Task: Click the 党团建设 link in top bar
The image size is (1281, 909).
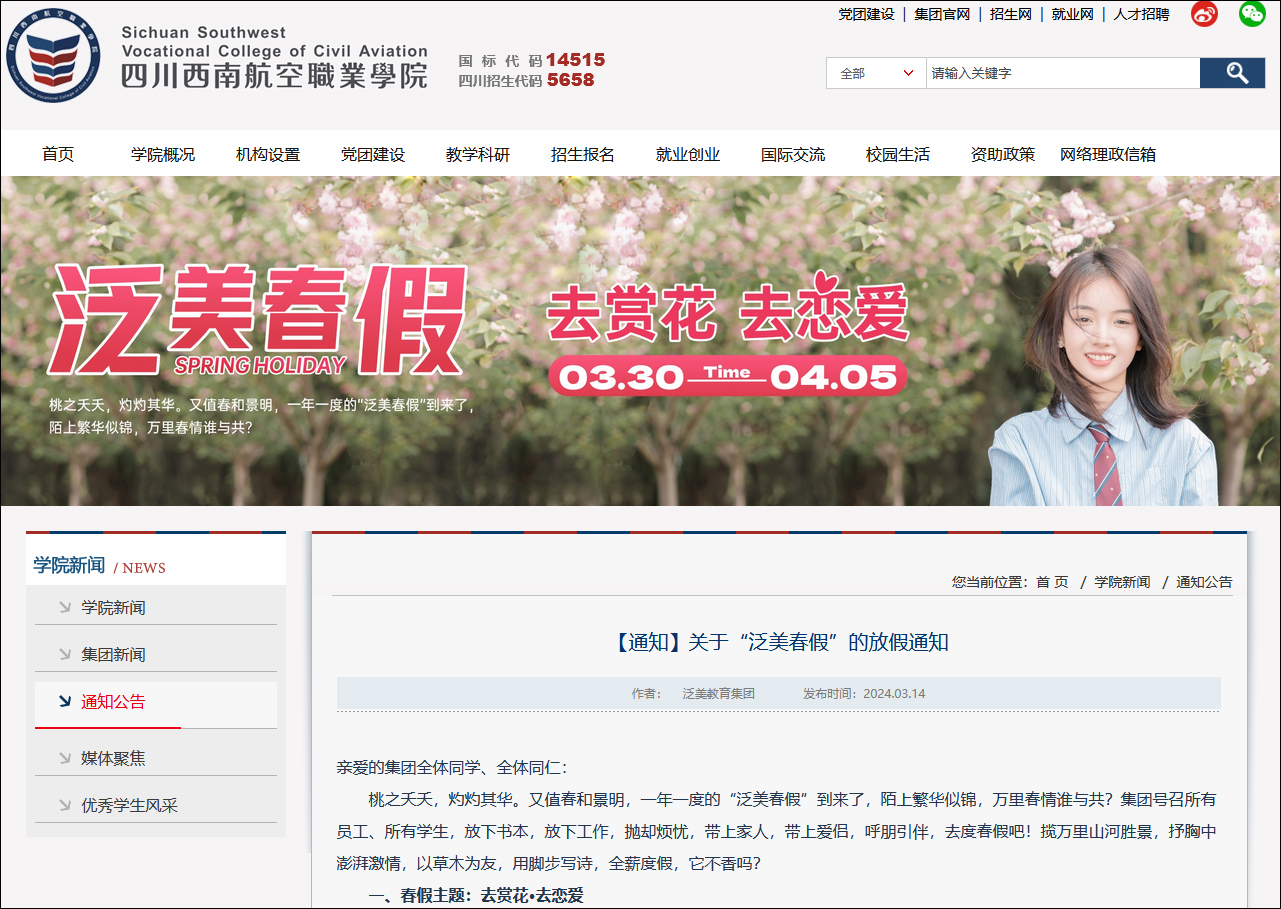Action: 866,14
